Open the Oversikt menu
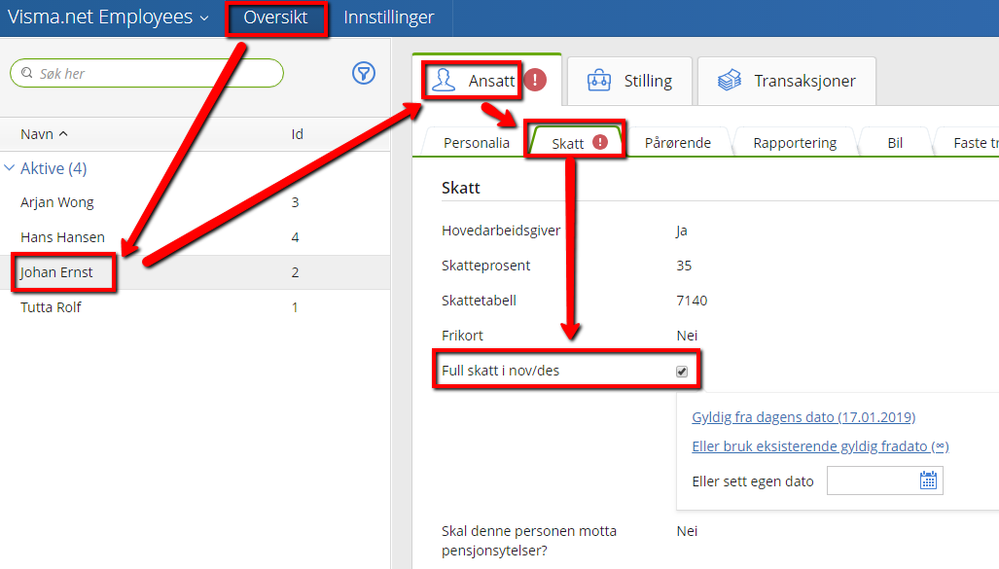Image resolution: width=999 pixels, height=569 pixels. [x=276, y=17]
